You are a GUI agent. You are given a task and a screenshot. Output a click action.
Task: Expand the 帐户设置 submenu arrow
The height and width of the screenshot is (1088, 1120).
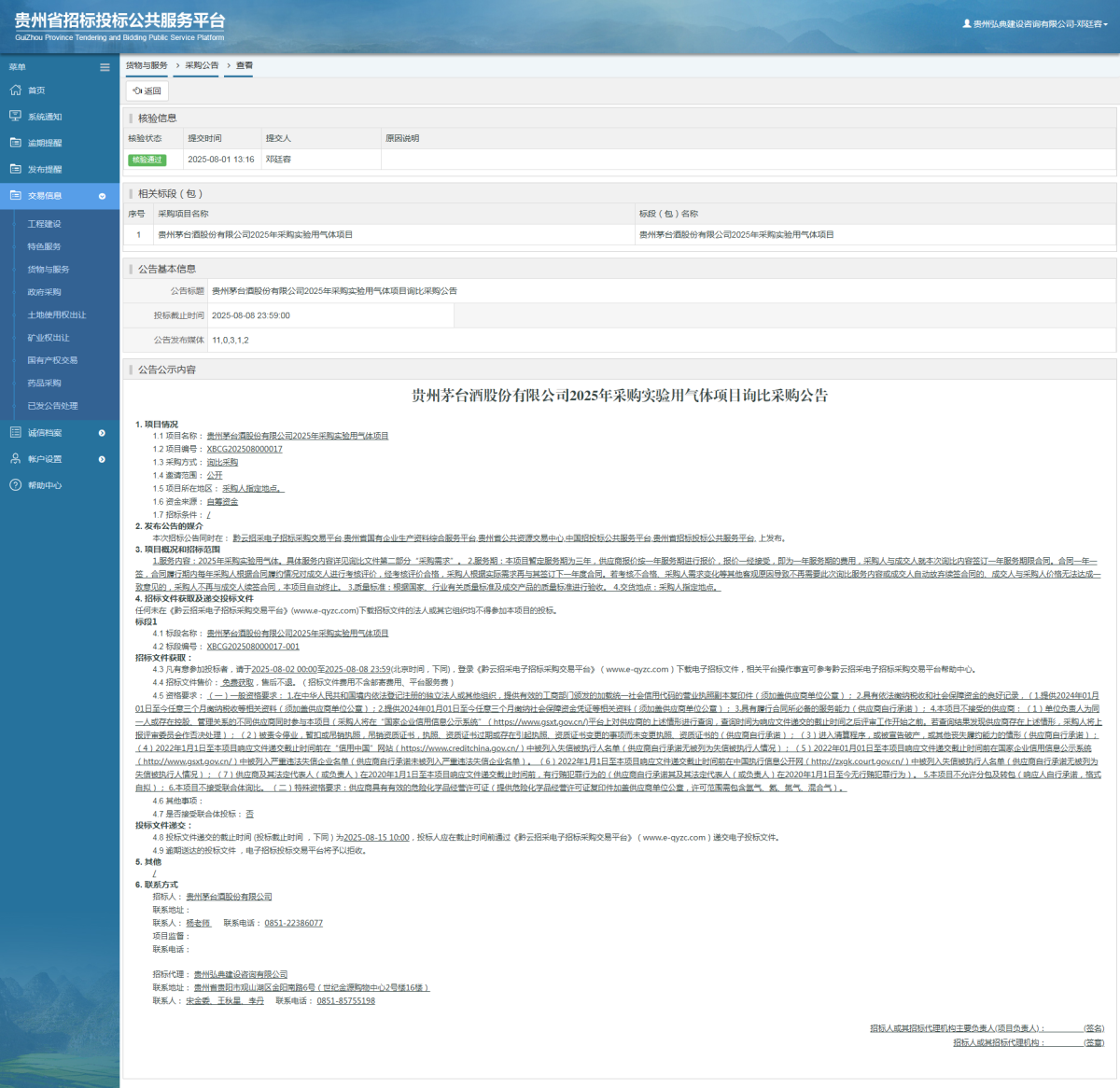[102, 459]
